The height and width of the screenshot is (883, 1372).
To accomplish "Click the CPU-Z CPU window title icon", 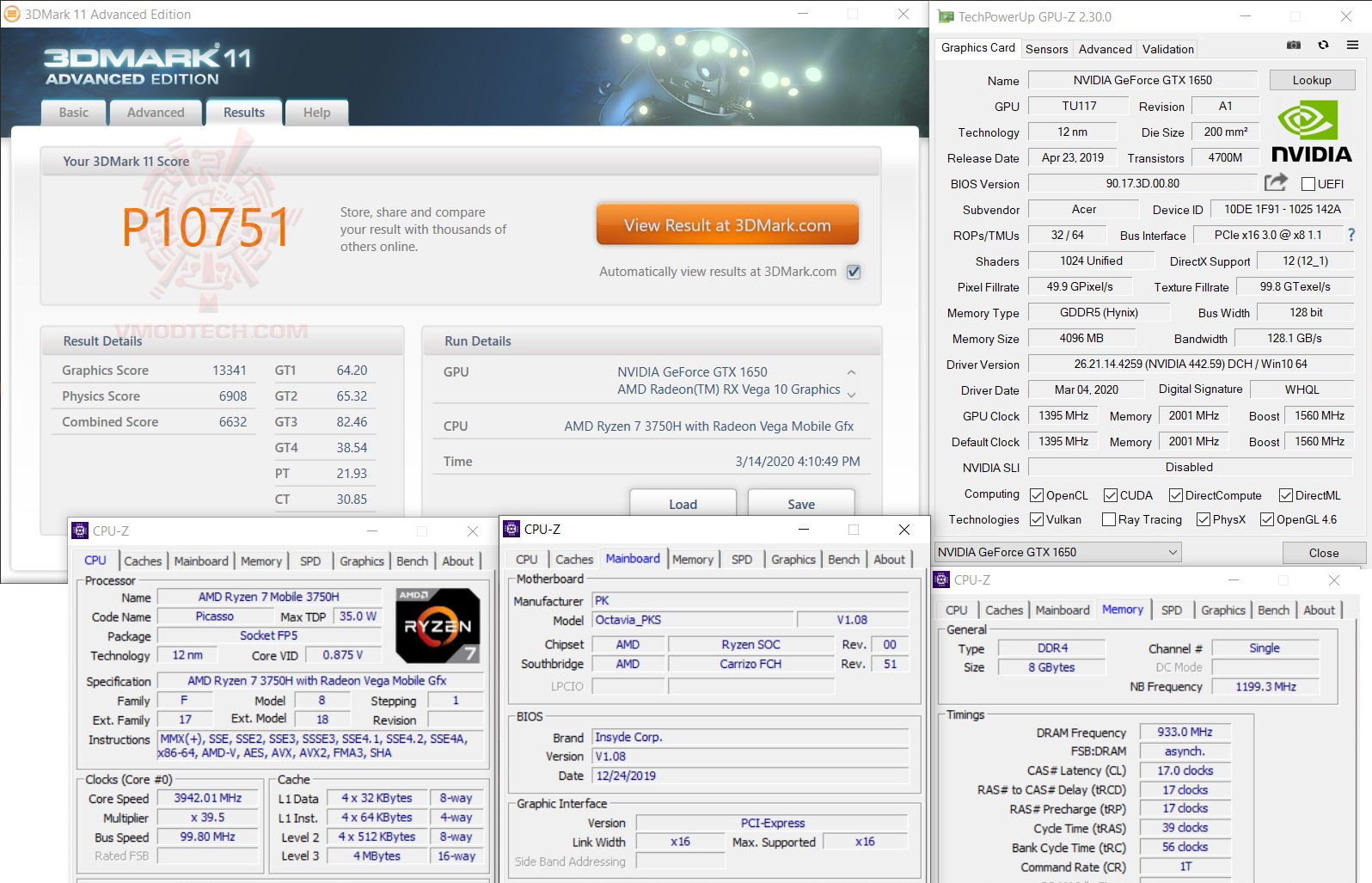I will 80,530.
